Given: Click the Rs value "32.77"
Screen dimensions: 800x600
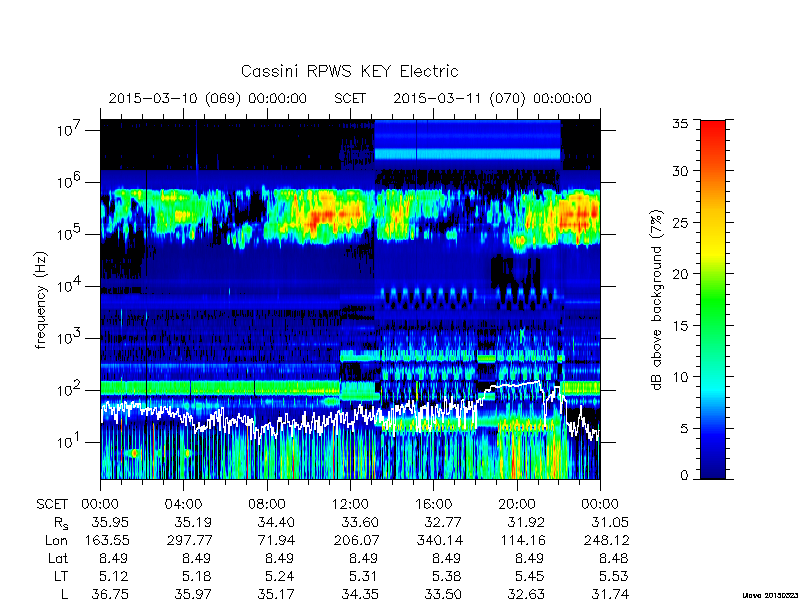Looking at the screenshot, I should [x=443, y=522].
